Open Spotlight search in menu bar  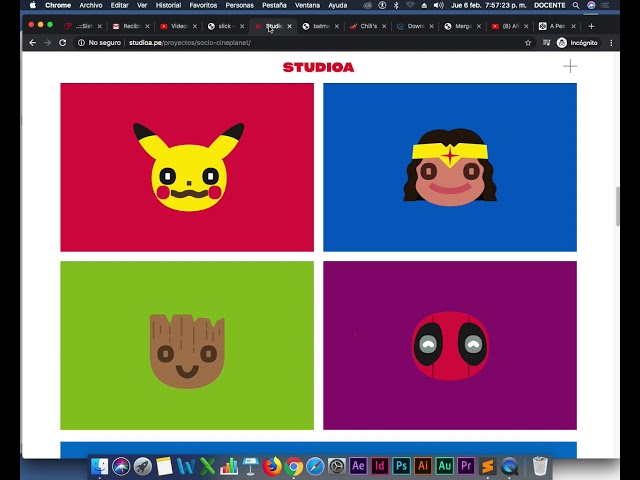point(576,5)
